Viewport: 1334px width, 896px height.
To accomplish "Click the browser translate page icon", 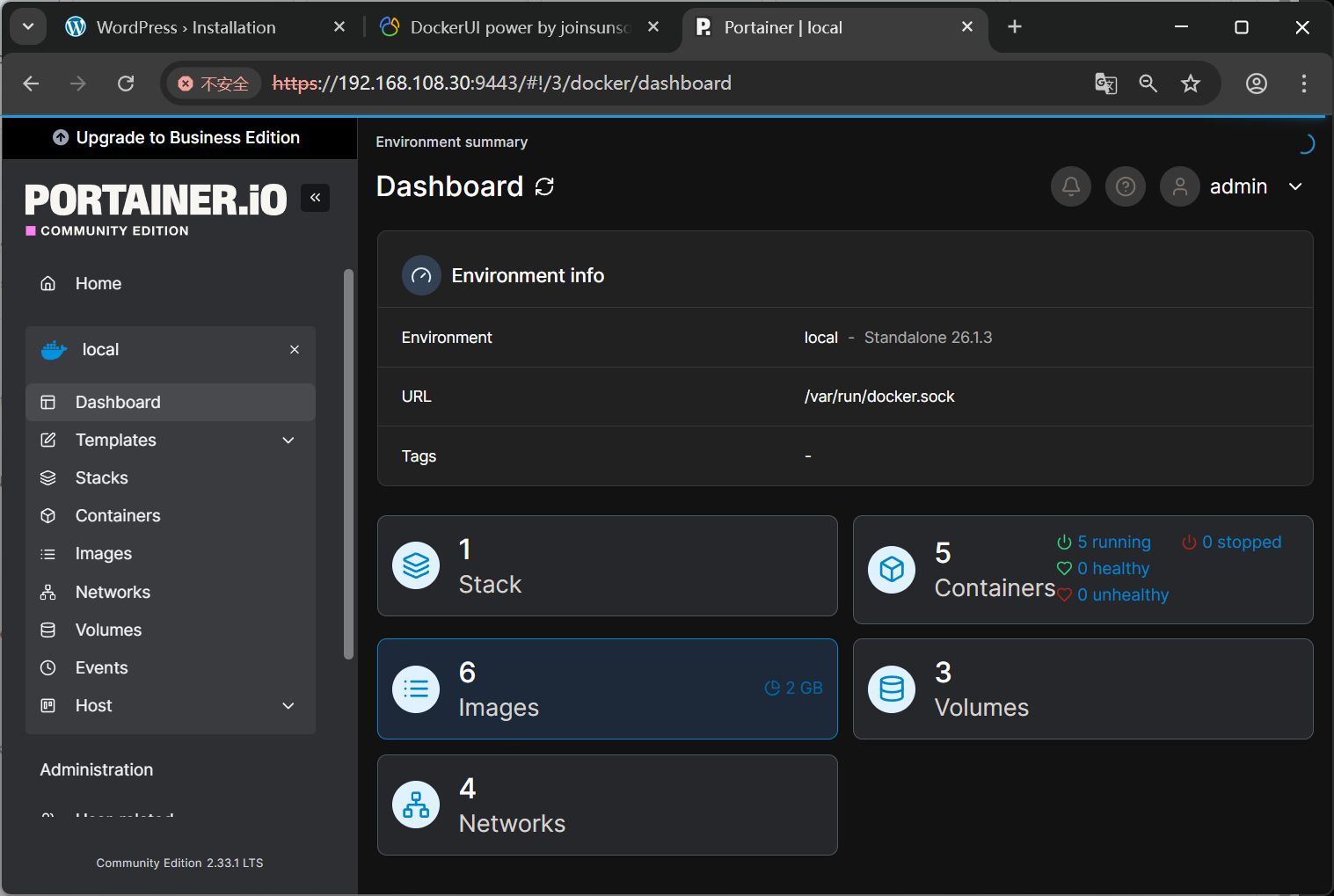I will point(1105,84).
